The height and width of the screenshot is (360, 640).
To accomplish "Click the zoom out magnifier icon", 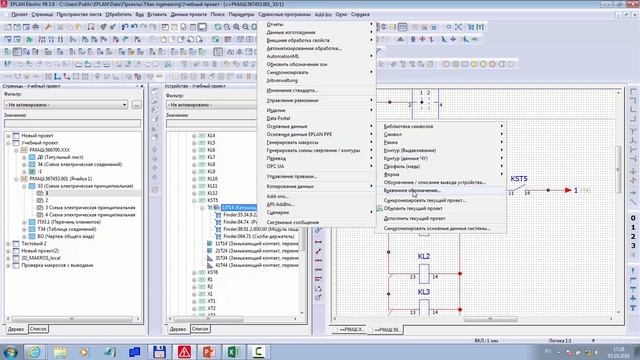I will 245,27.
